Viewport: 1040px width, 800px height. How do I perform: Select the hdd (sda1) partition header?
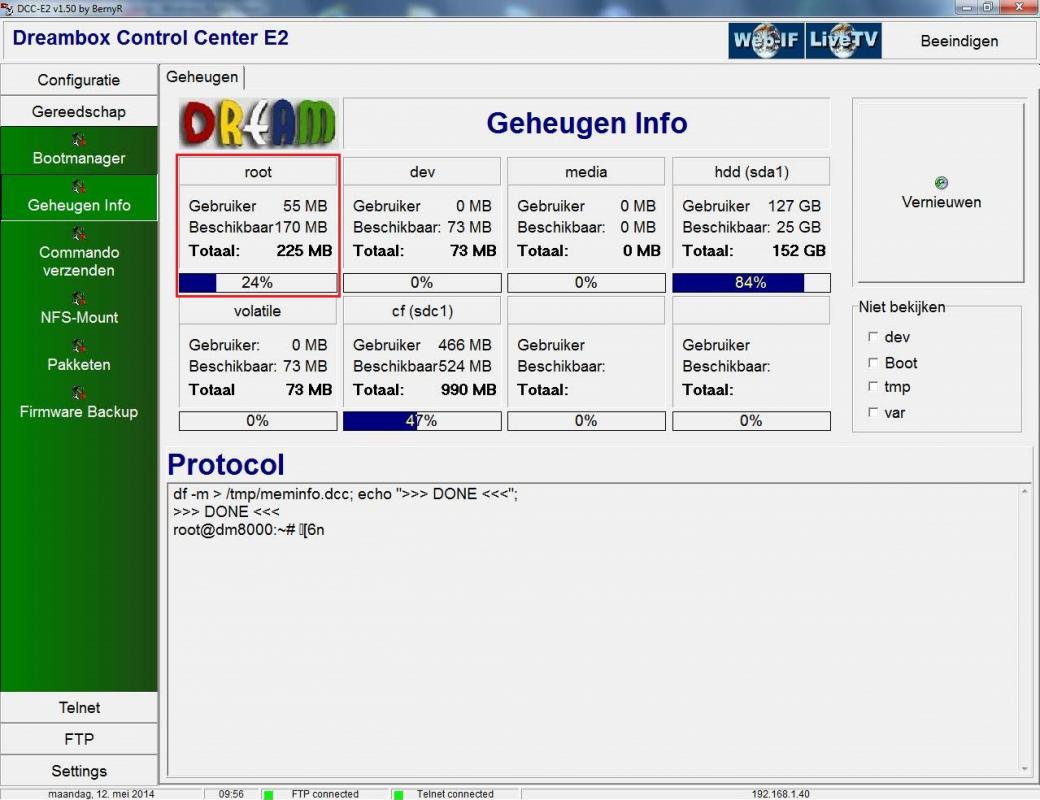tap(751, 172)
